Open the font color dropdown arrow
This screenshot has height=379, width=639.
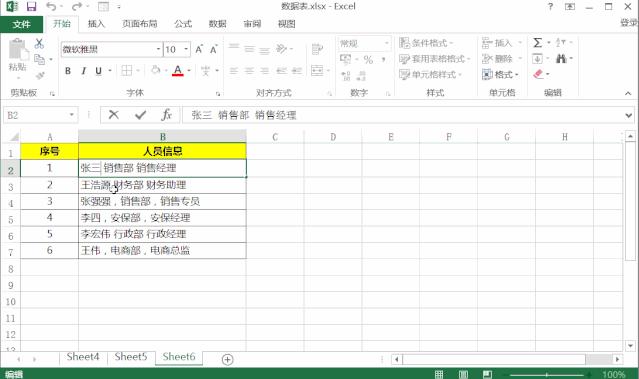pos(189,71)
